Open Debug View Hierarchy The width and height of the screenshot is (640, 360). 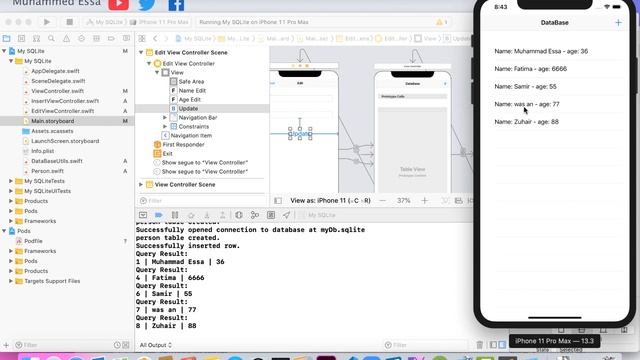[239, 215]
